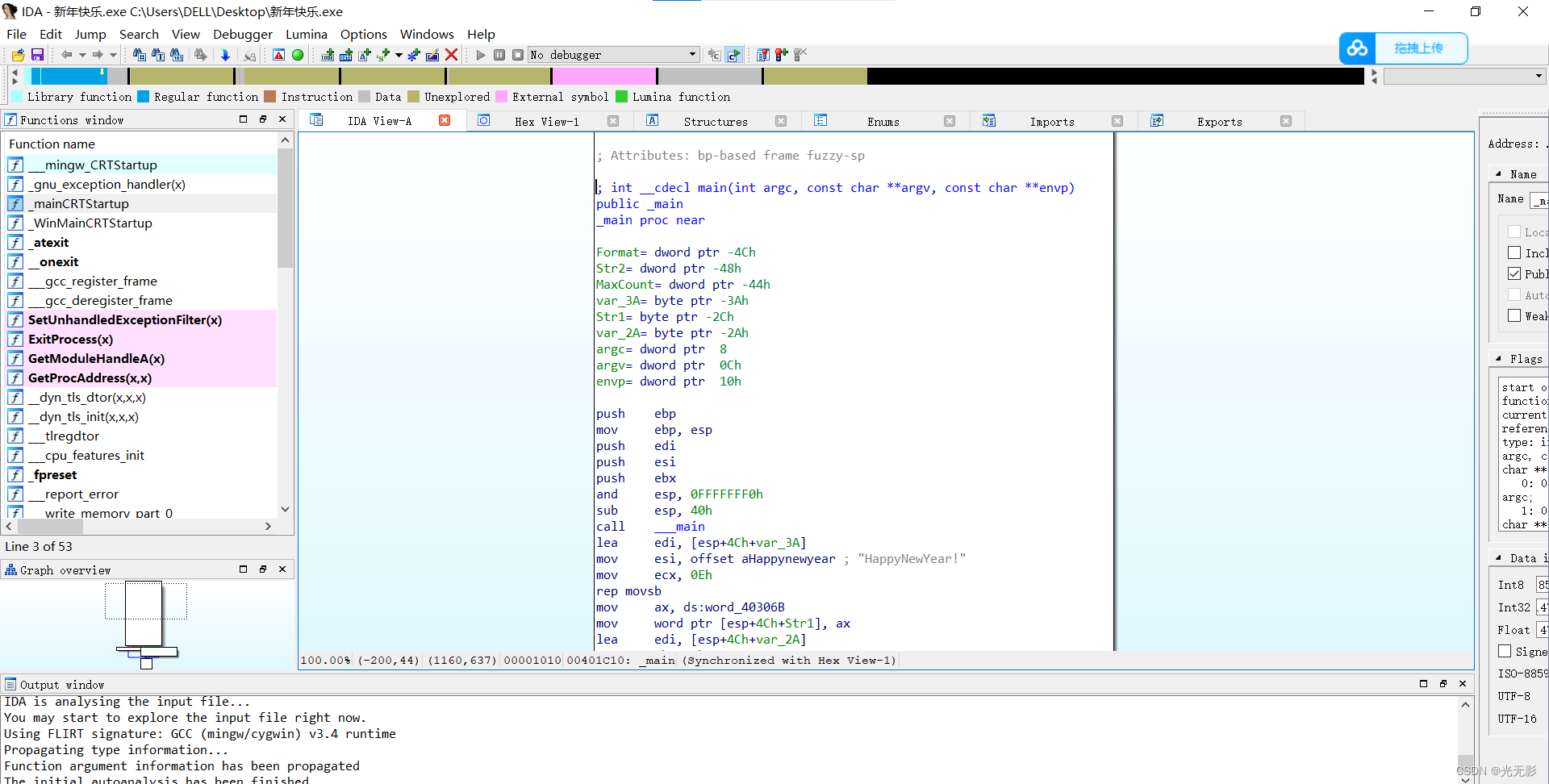Open the Debugger menu
The height and width of the screenshot is (784, 1549).
pyautogui.click(x=243, y=34)
